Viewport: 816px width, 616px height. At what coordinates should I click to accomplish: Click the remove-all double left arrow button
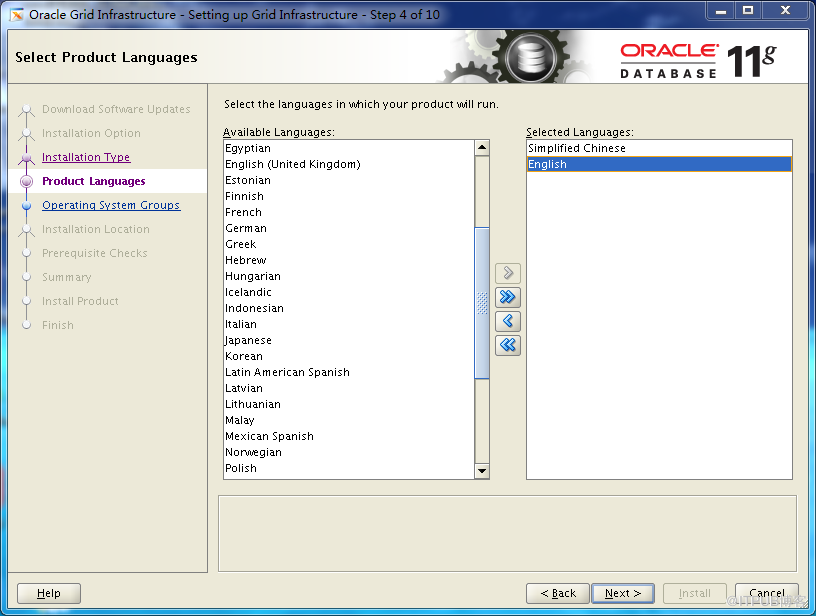point(508,345)
